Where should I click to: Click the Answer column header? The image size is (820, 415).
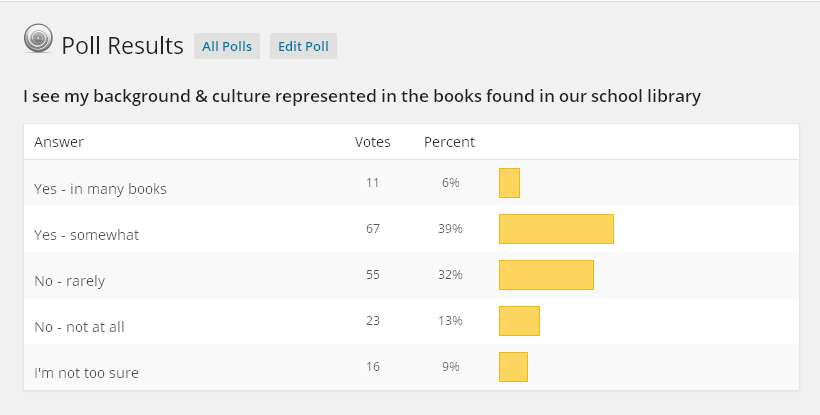pos(59,142)
